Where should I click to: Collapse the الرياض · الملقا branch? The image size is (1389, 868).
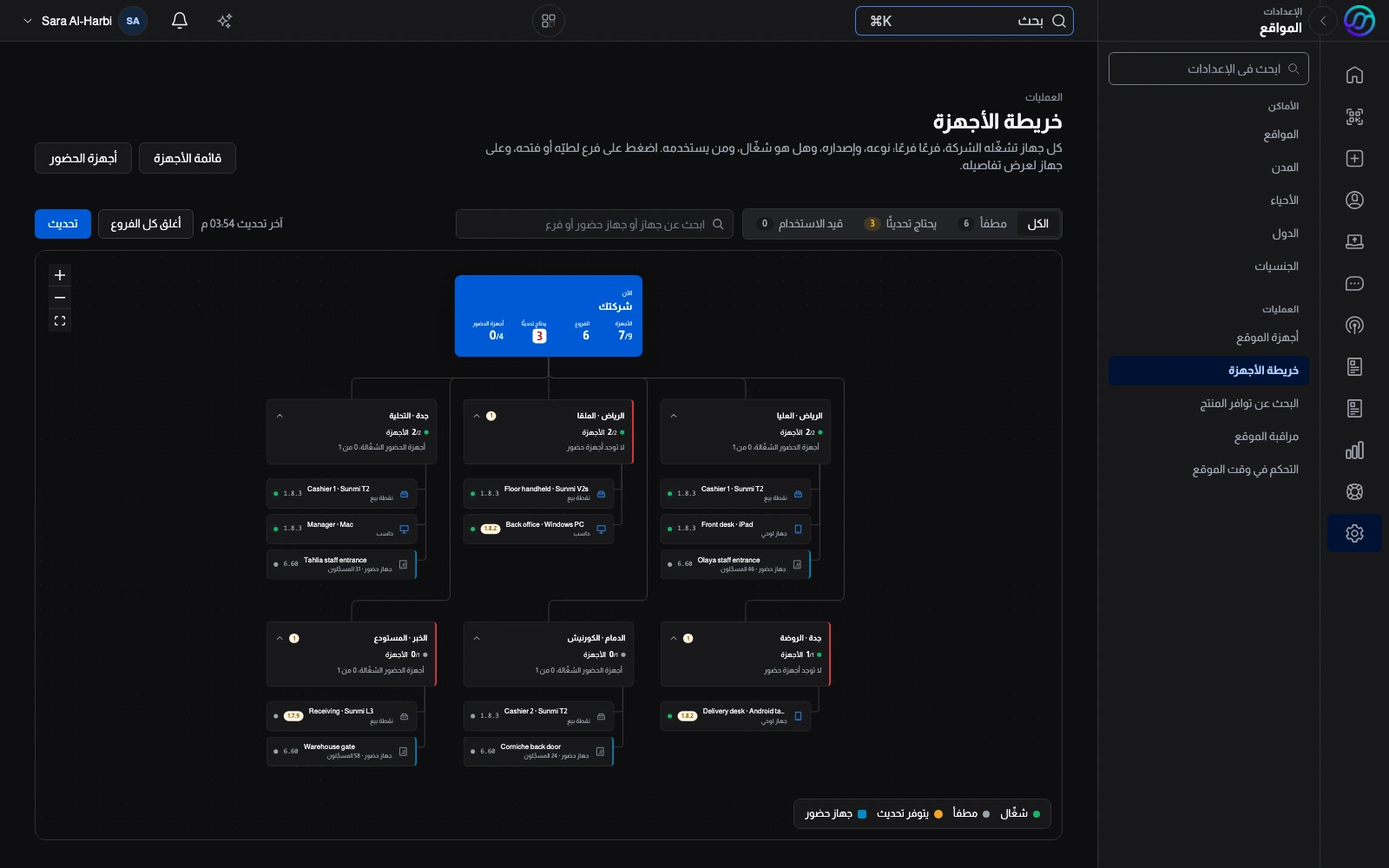click(x=477, y=416)
